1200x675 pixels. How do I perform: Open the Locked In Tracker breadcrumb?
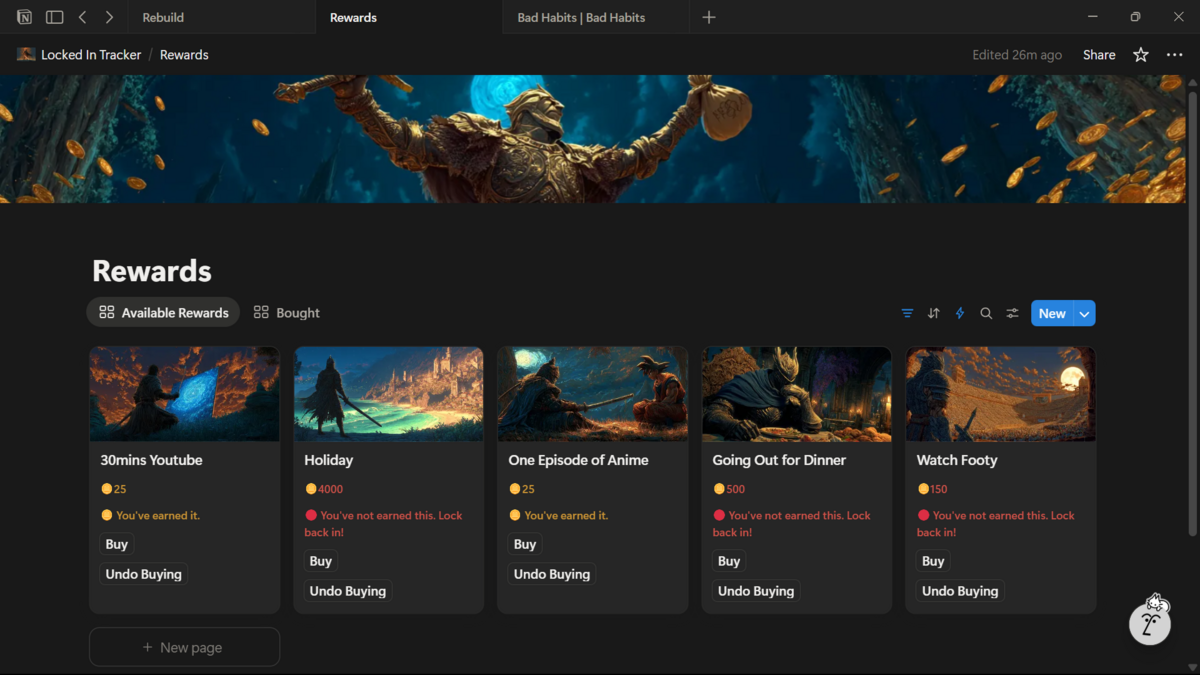91,55
